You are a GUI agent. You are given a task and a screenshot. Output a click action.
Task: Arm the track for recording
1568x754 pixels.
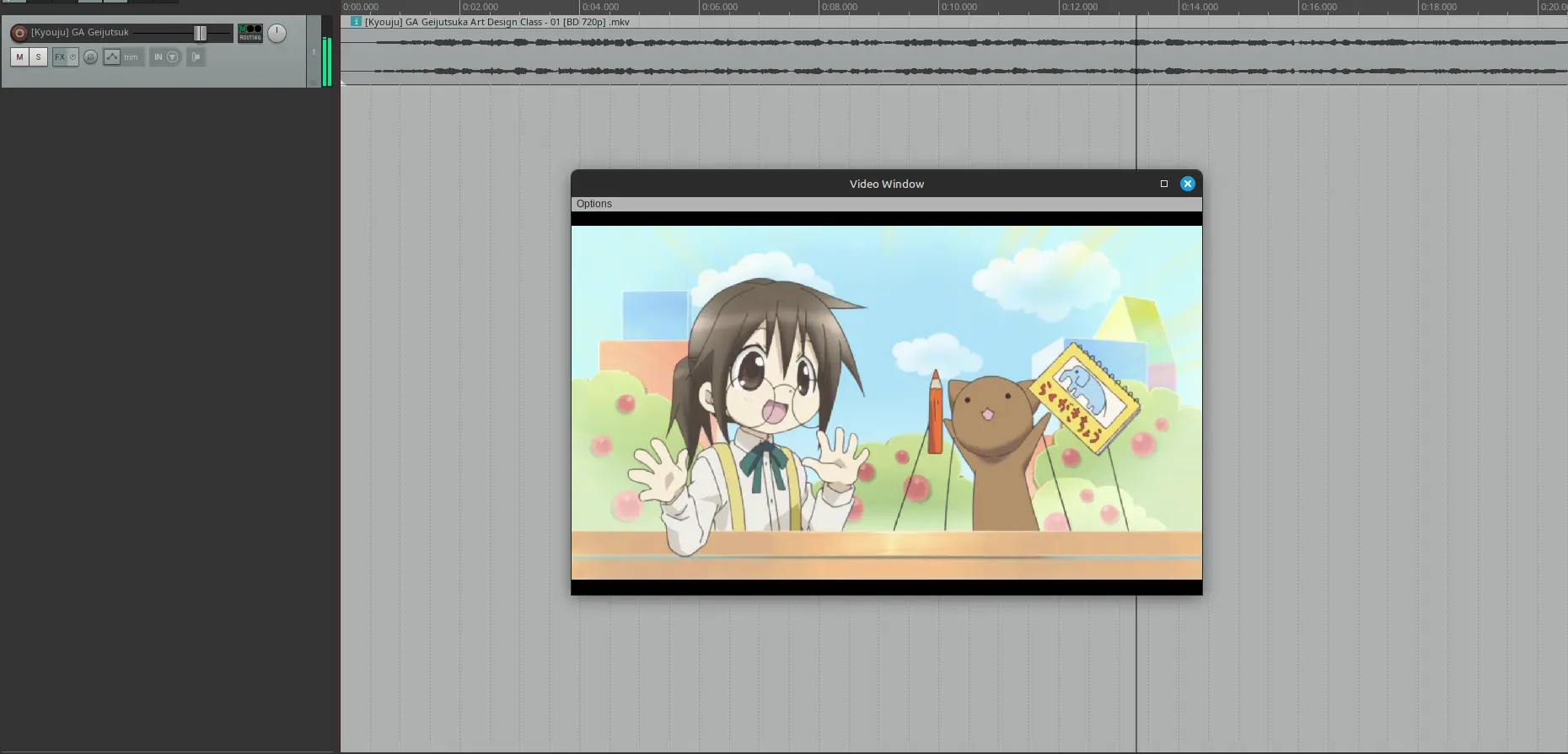click(x=19, y=33)
